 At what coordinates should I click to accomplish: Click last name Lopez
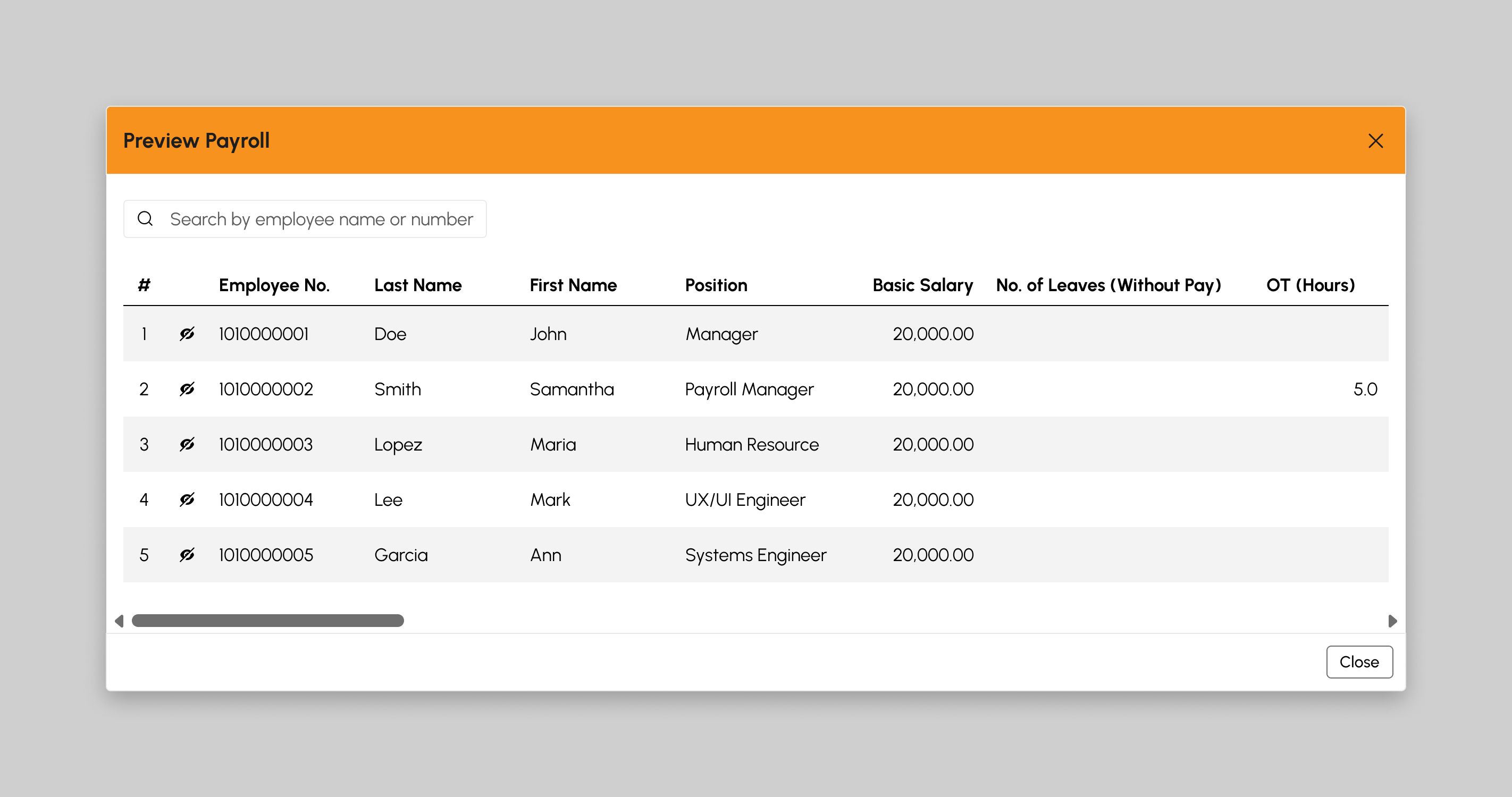pos(399,445)
